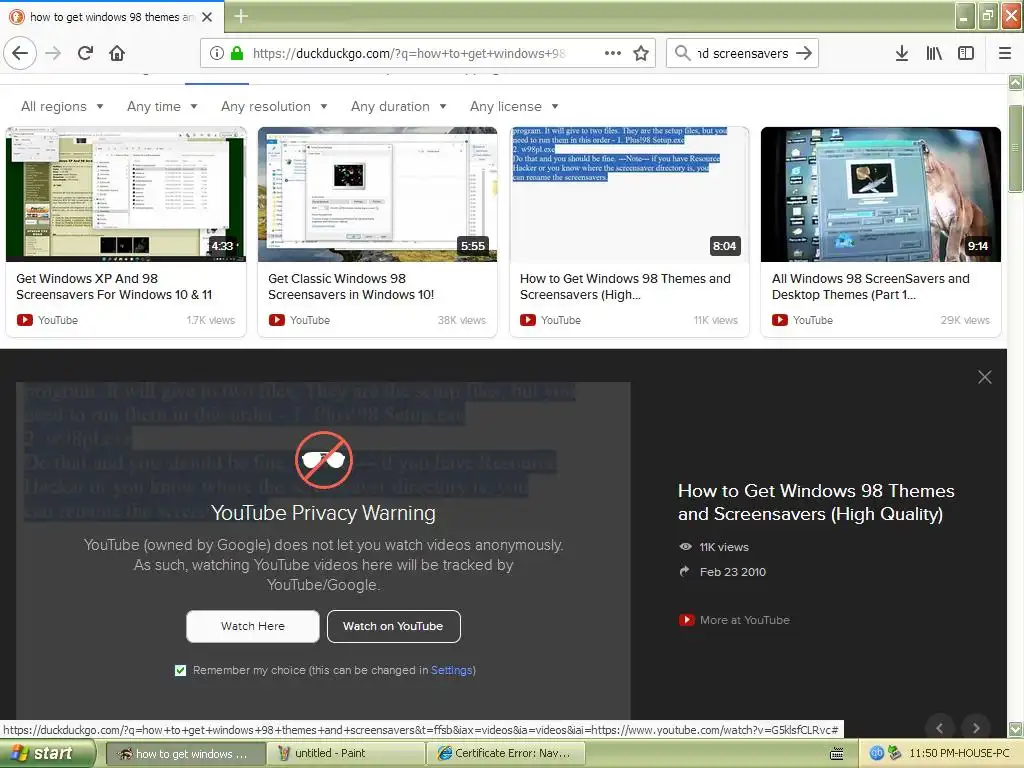Click the share arrow beside Feb 23 2010

(684, 571)
